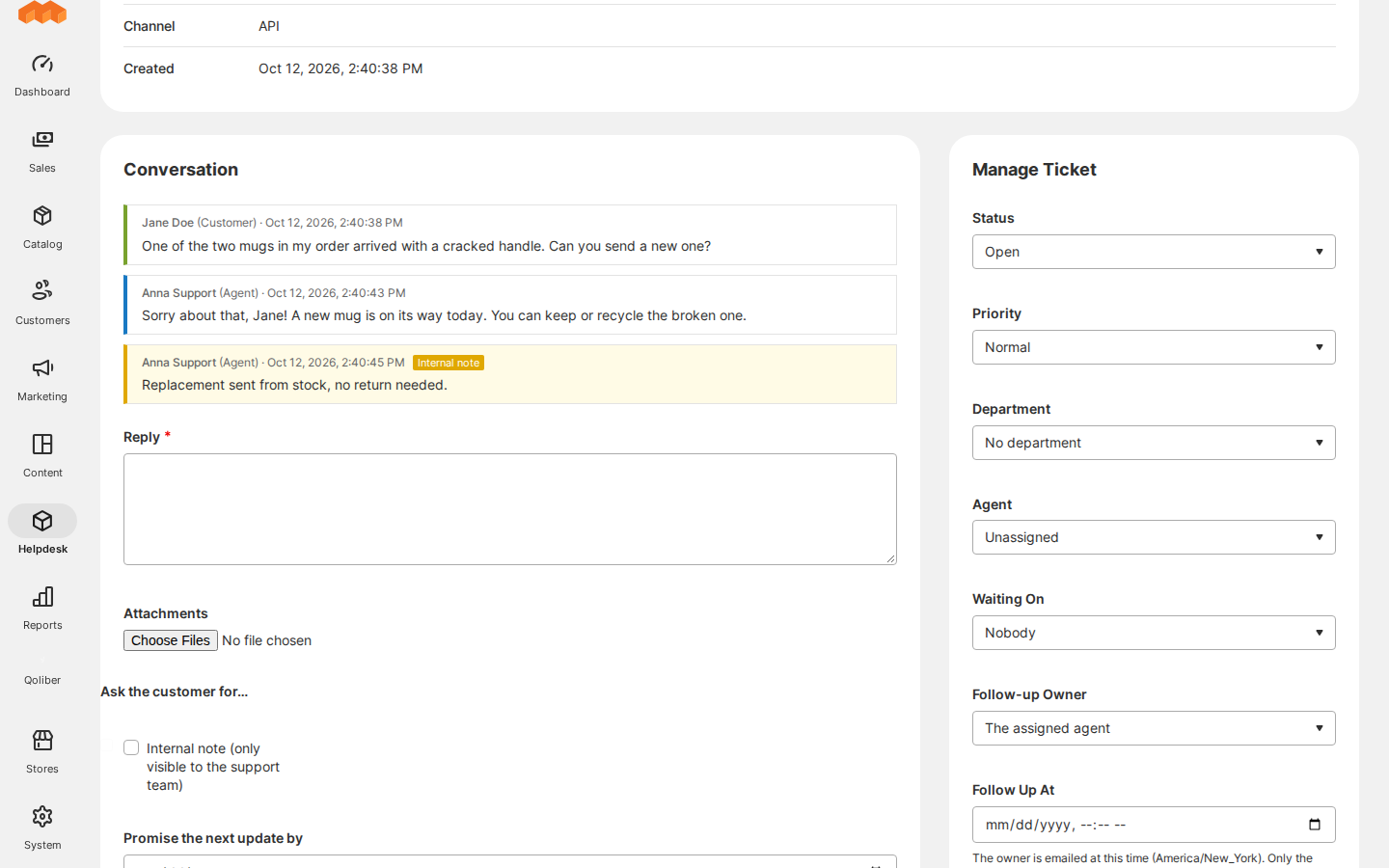Click the 'Ask the customer for…' label
This screenshot has height=868, width=1389.
pos(175,692)
